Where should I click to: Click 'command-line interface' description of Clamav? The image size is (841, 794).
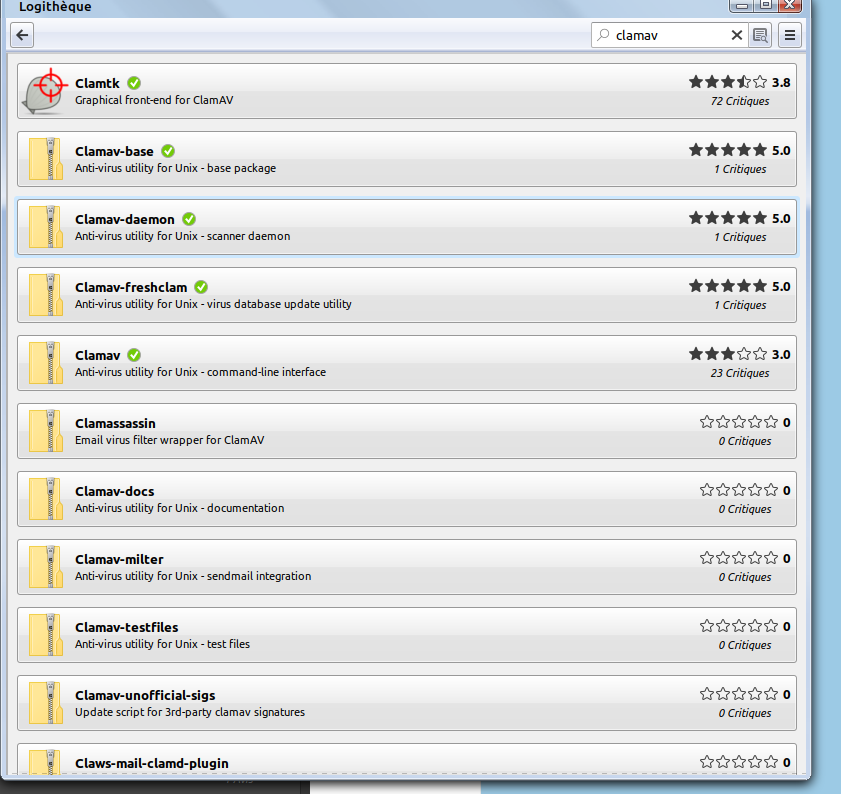tap(267, 372)
